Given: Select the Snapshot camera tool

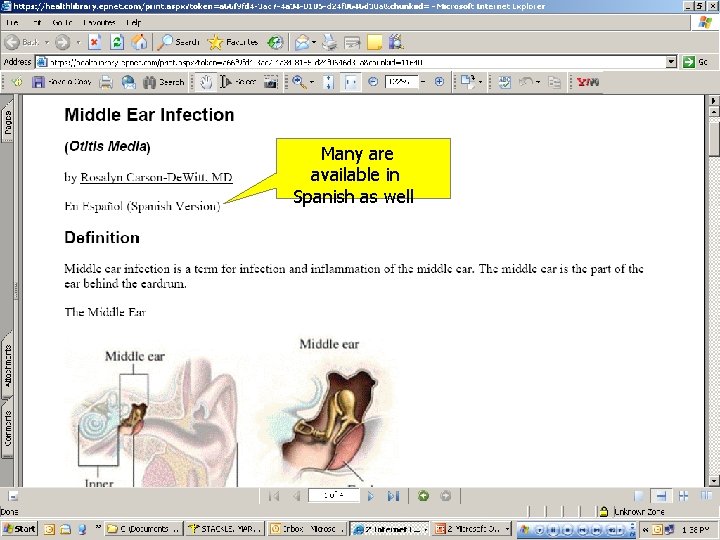Looking at the screenshot, I should tap(270, 82).
